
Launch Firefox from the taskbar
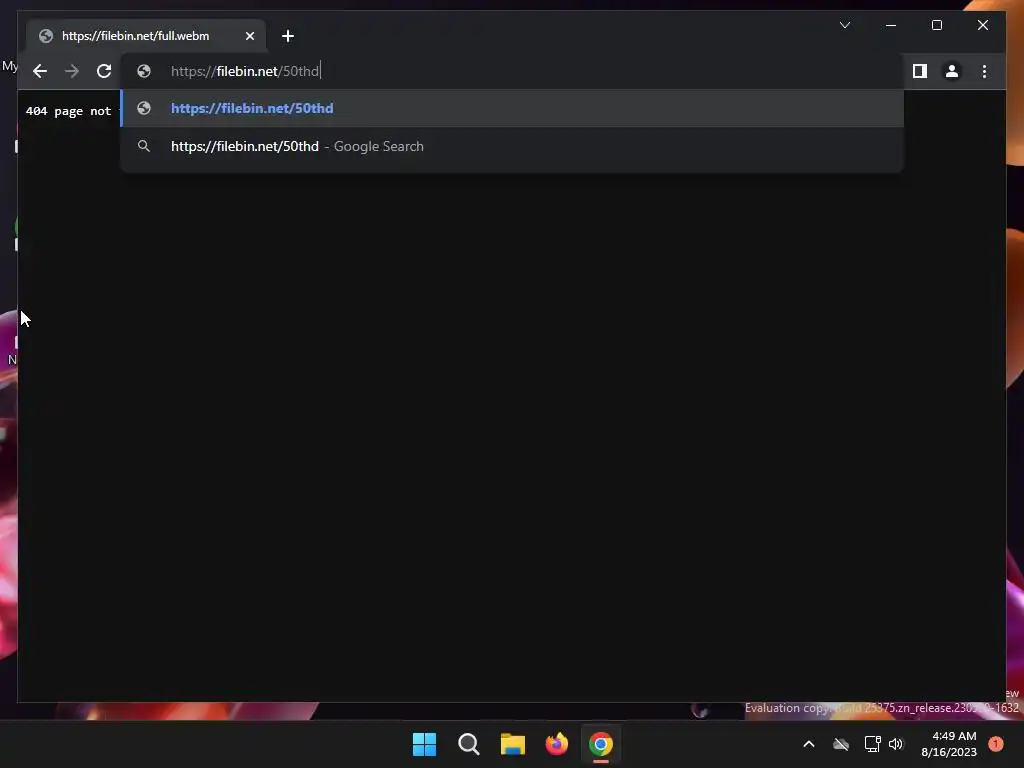point(556,744)
